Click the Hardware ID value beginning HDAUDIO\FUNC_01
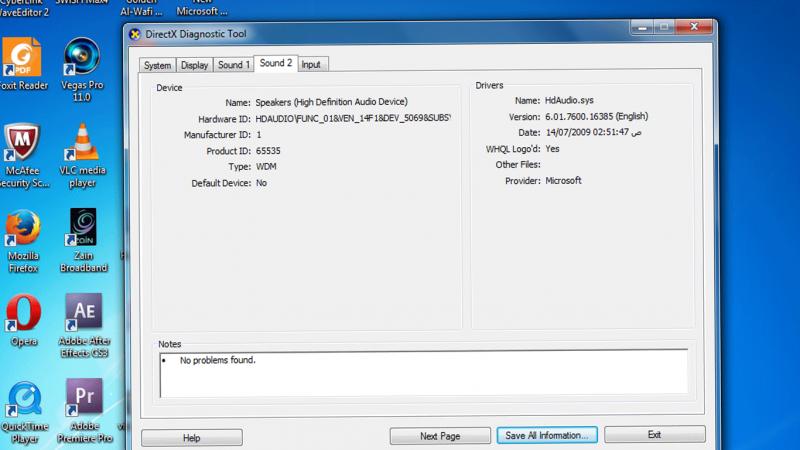 [x=353, y=118]
